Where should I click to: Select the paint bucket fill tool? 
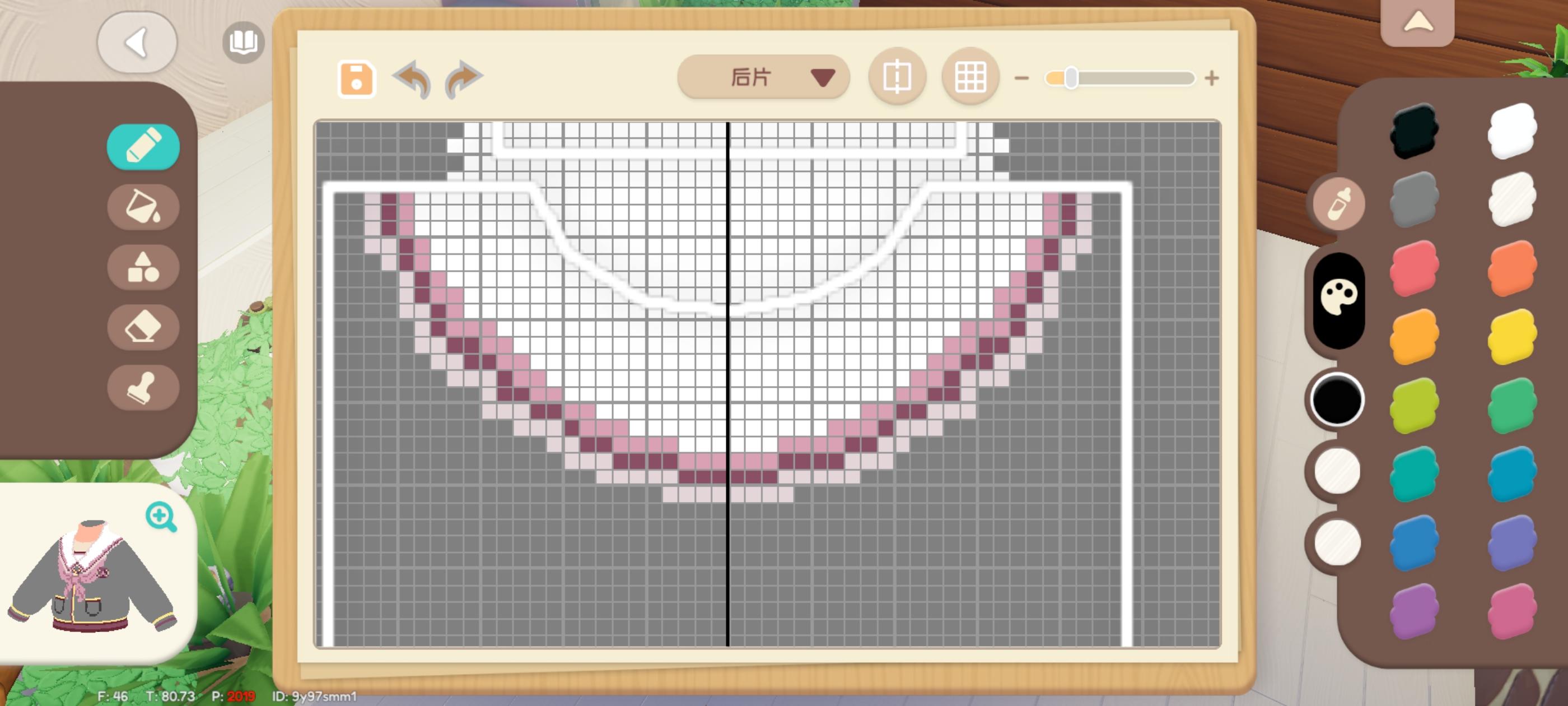143,207
